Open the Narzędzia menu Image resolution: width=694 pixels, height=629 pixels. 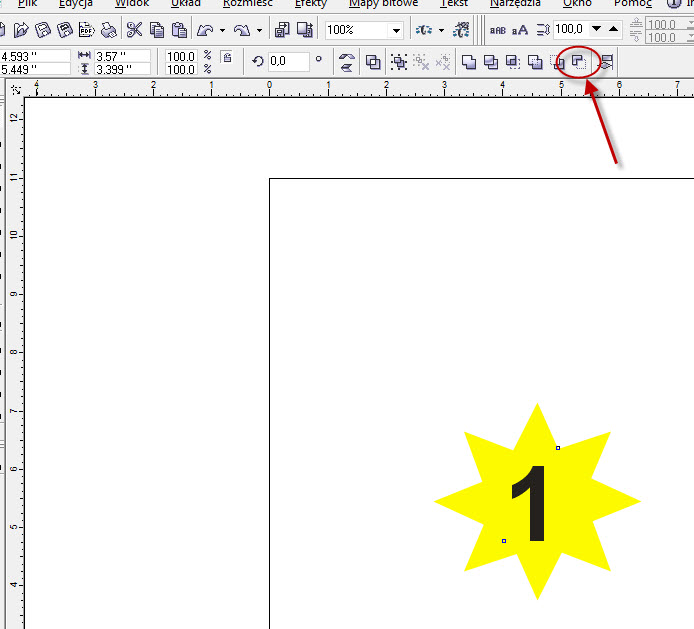point(515,4)
